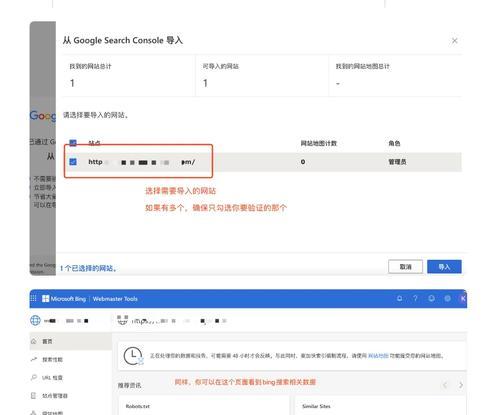Open the site selector with the globe icon

(x=59, y=321)
